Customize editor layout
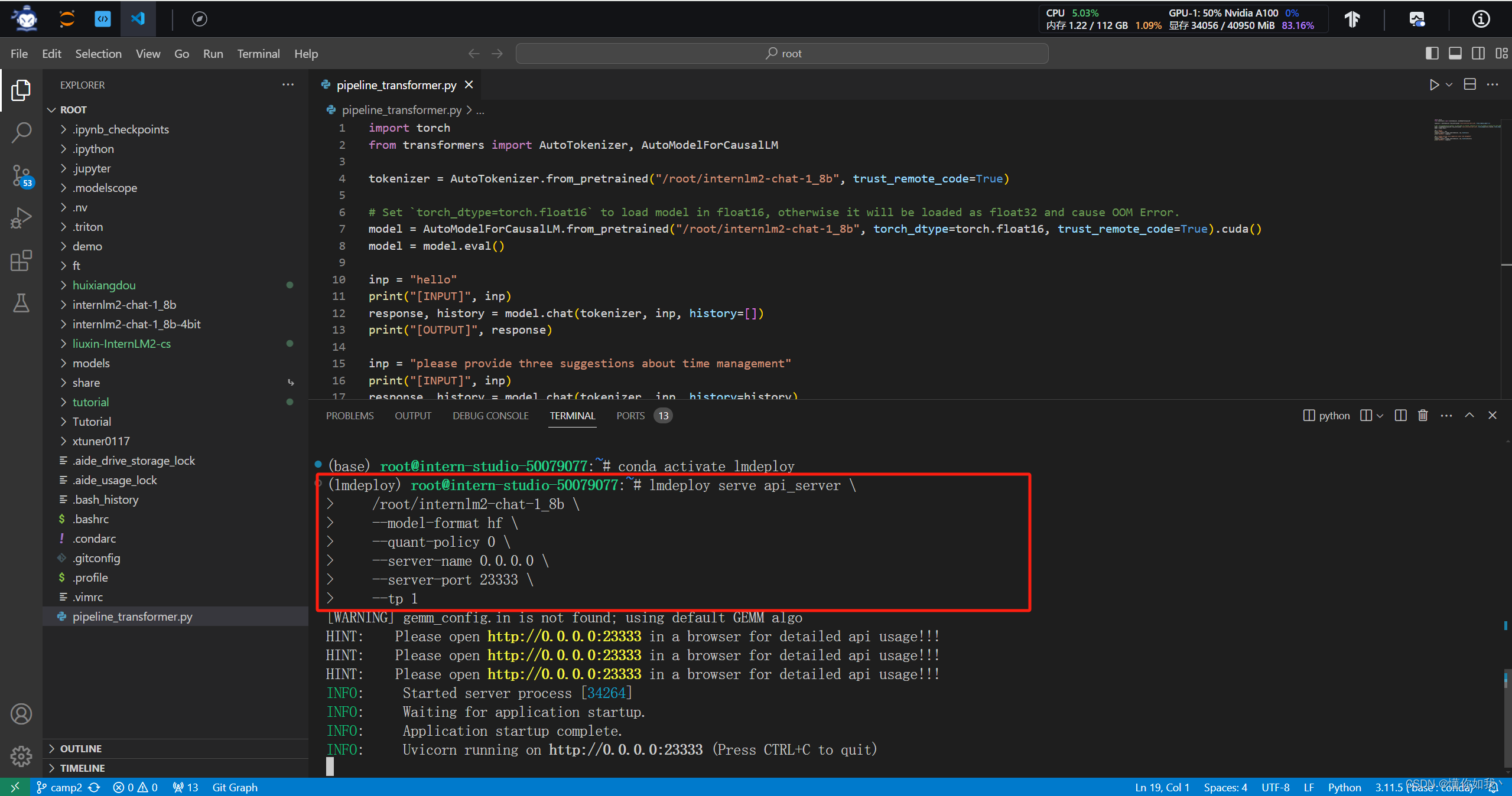Viewport: 1512px width, 796px height. point(1501,54)
